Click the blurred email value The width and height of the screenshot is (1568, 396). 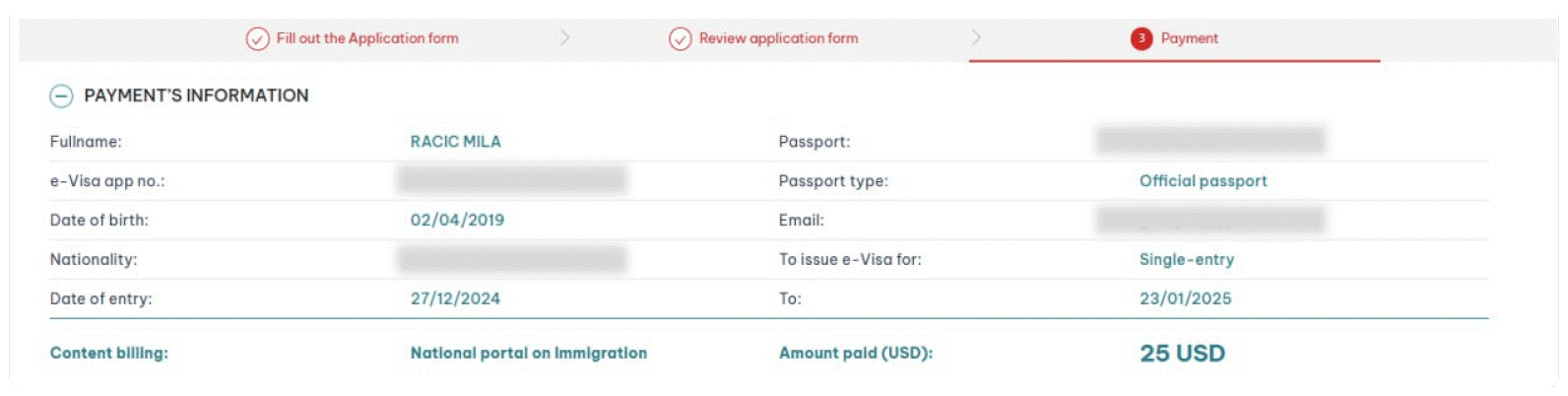click(1210, 220)
